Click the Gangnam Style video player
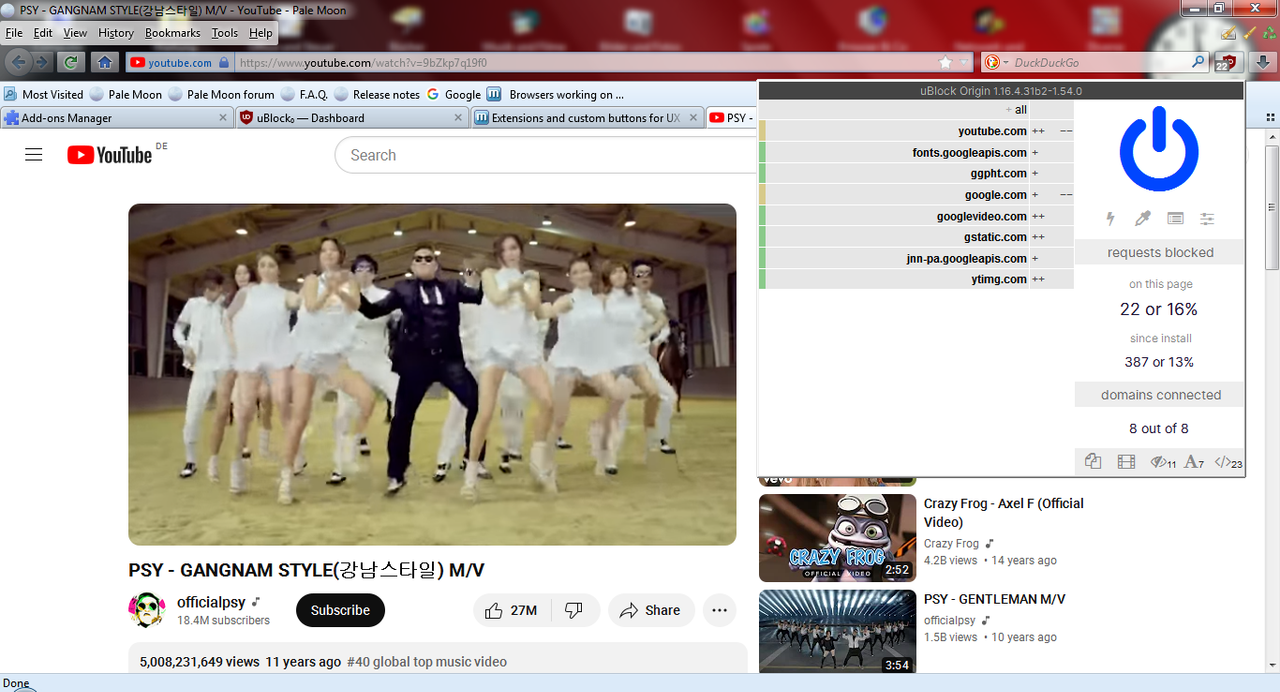This screenshot has width=1280, height=692. [432, 374]
